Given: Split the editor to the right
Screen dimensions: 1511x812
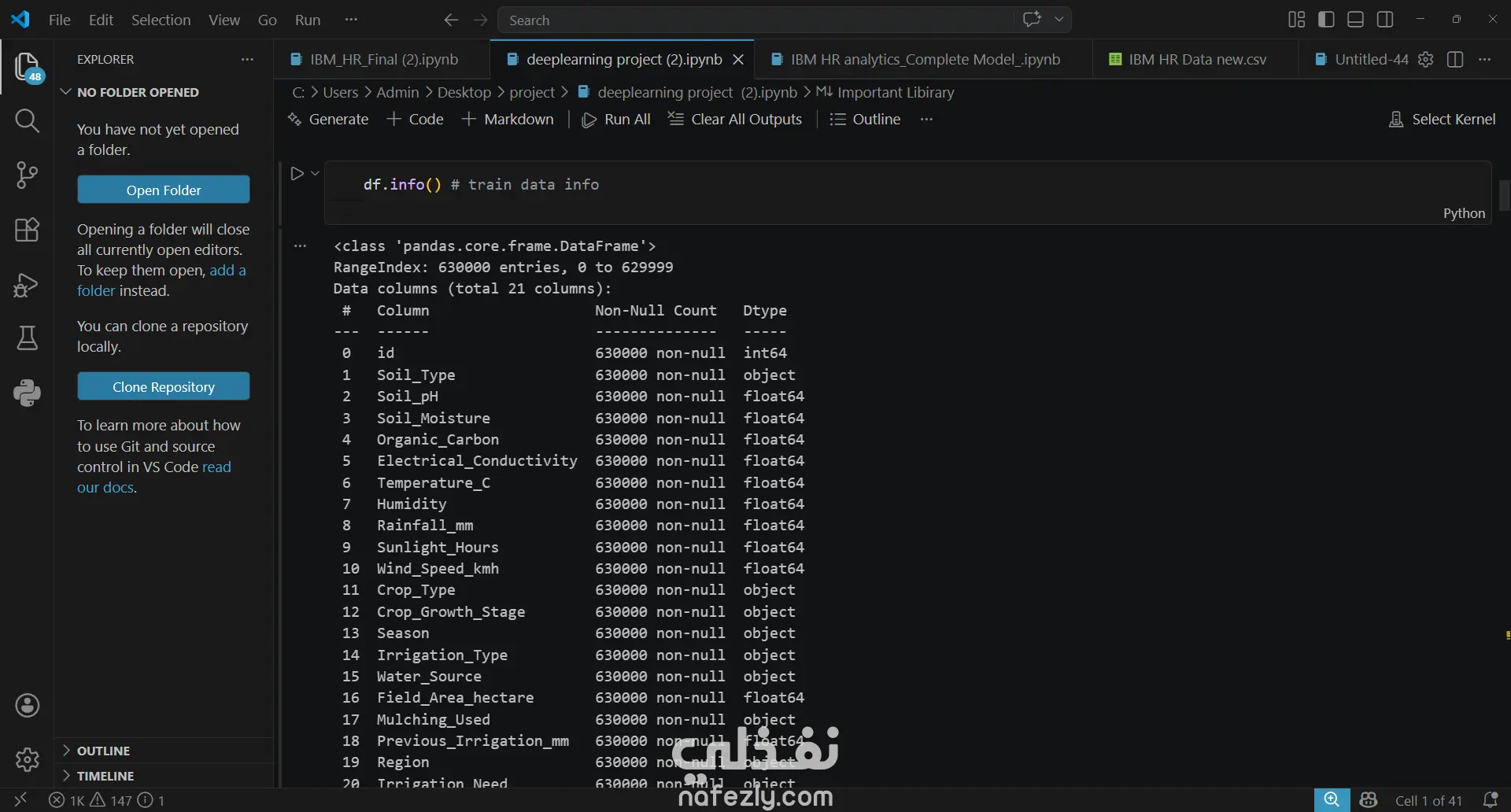Looking at the screenshot, I should pyautogui.click(x=1455, y=59).
